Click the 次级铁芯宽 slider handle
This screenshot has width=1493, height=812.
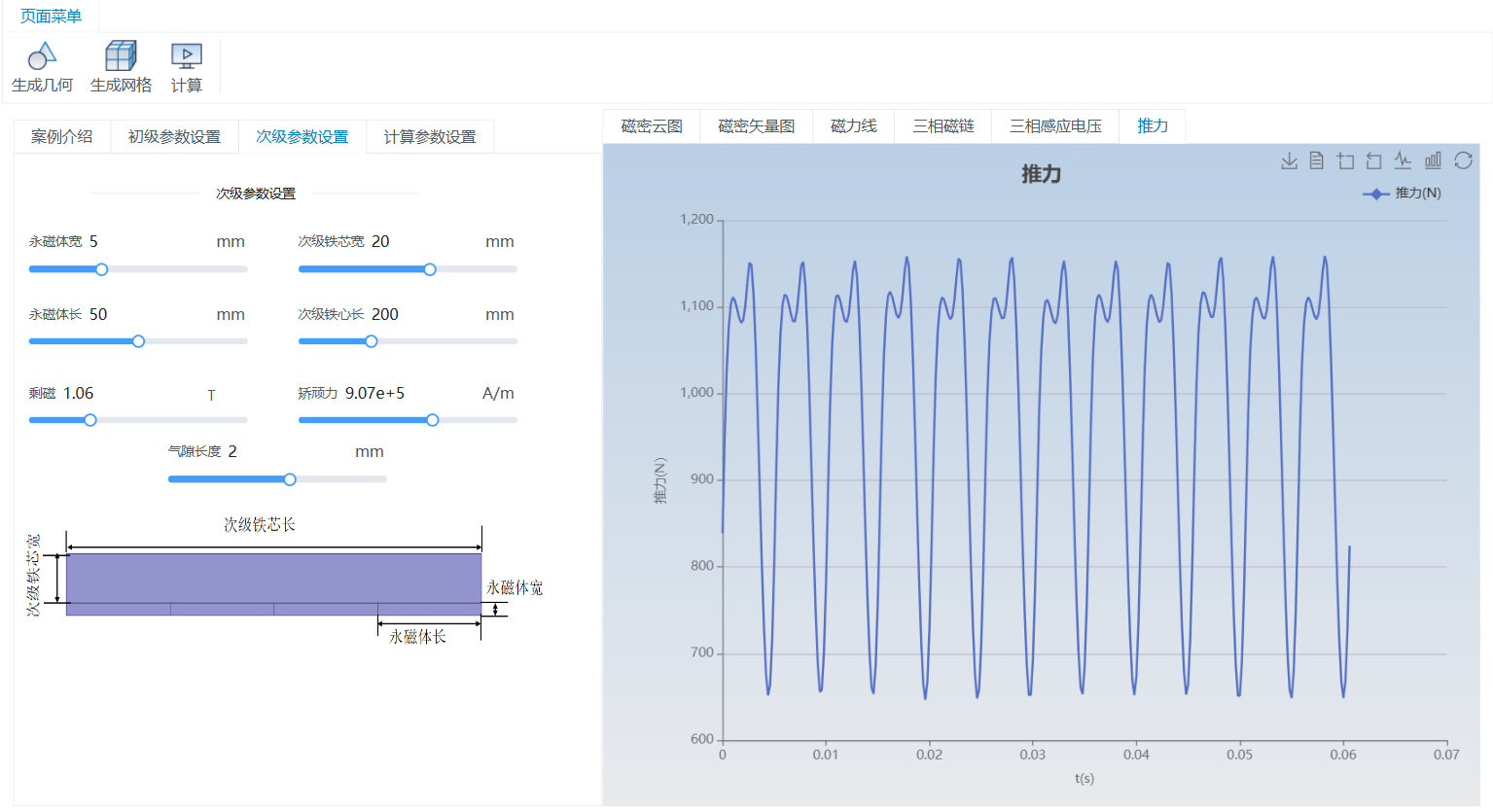click(430, 269)
